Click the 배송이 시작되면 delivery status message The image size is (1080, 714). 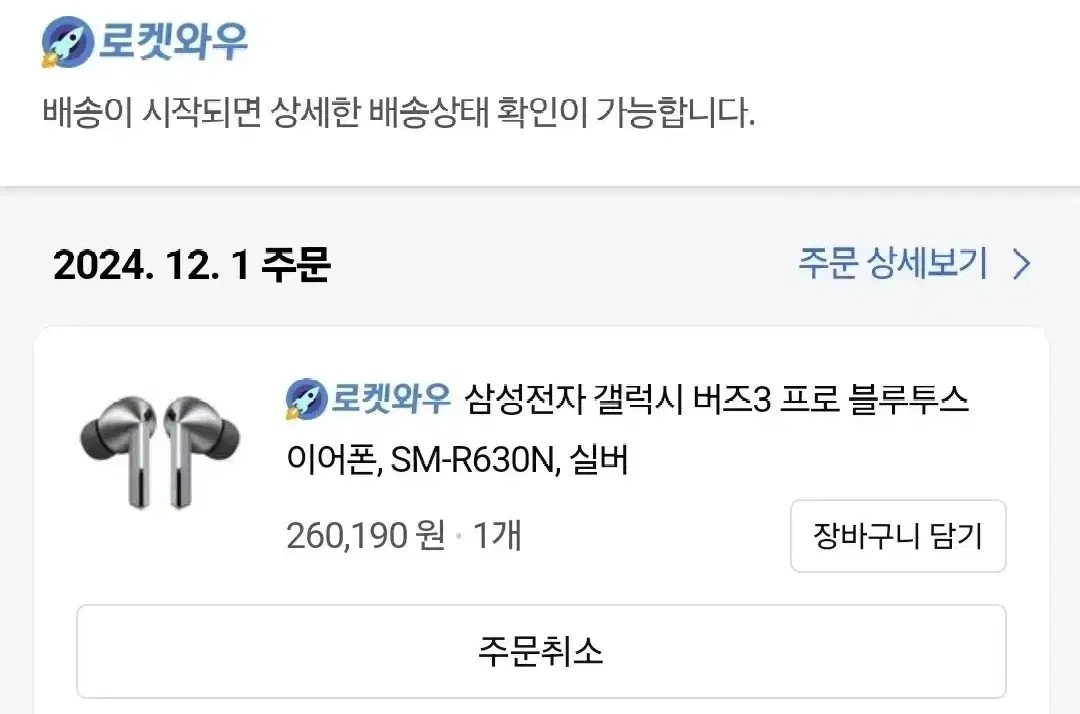coord(398,112)
